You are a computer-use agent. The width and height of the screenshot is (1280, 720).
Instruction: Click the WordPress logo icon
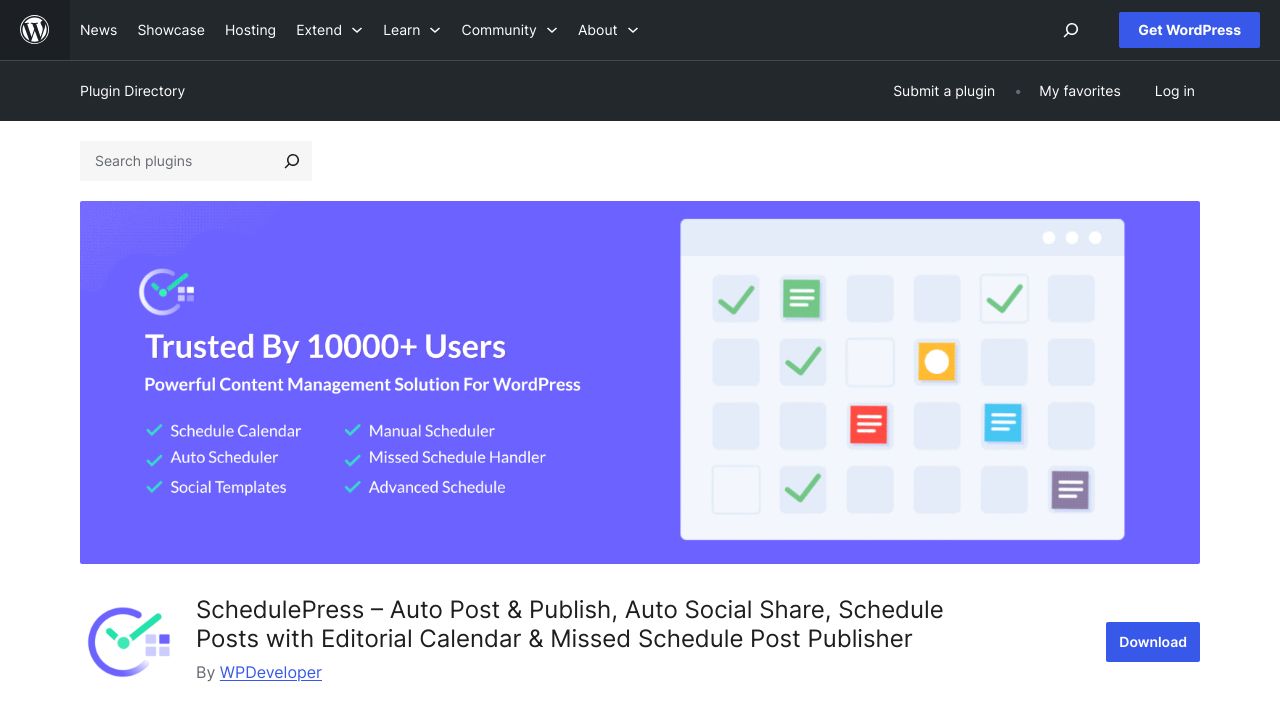35,30
